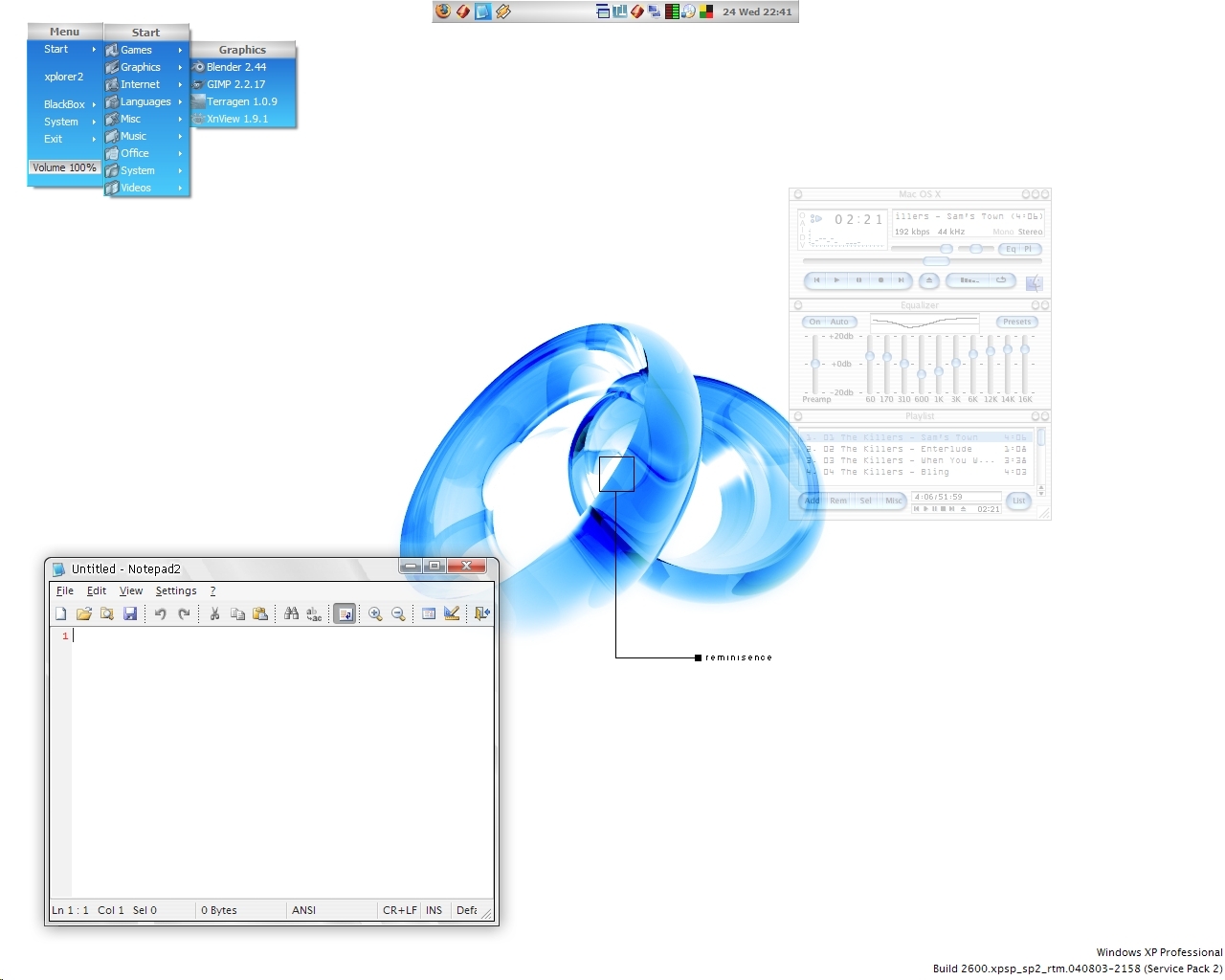Click the Zoom Out magnifier in Notepad2
1225x980 pixels.
coord(398,613)
